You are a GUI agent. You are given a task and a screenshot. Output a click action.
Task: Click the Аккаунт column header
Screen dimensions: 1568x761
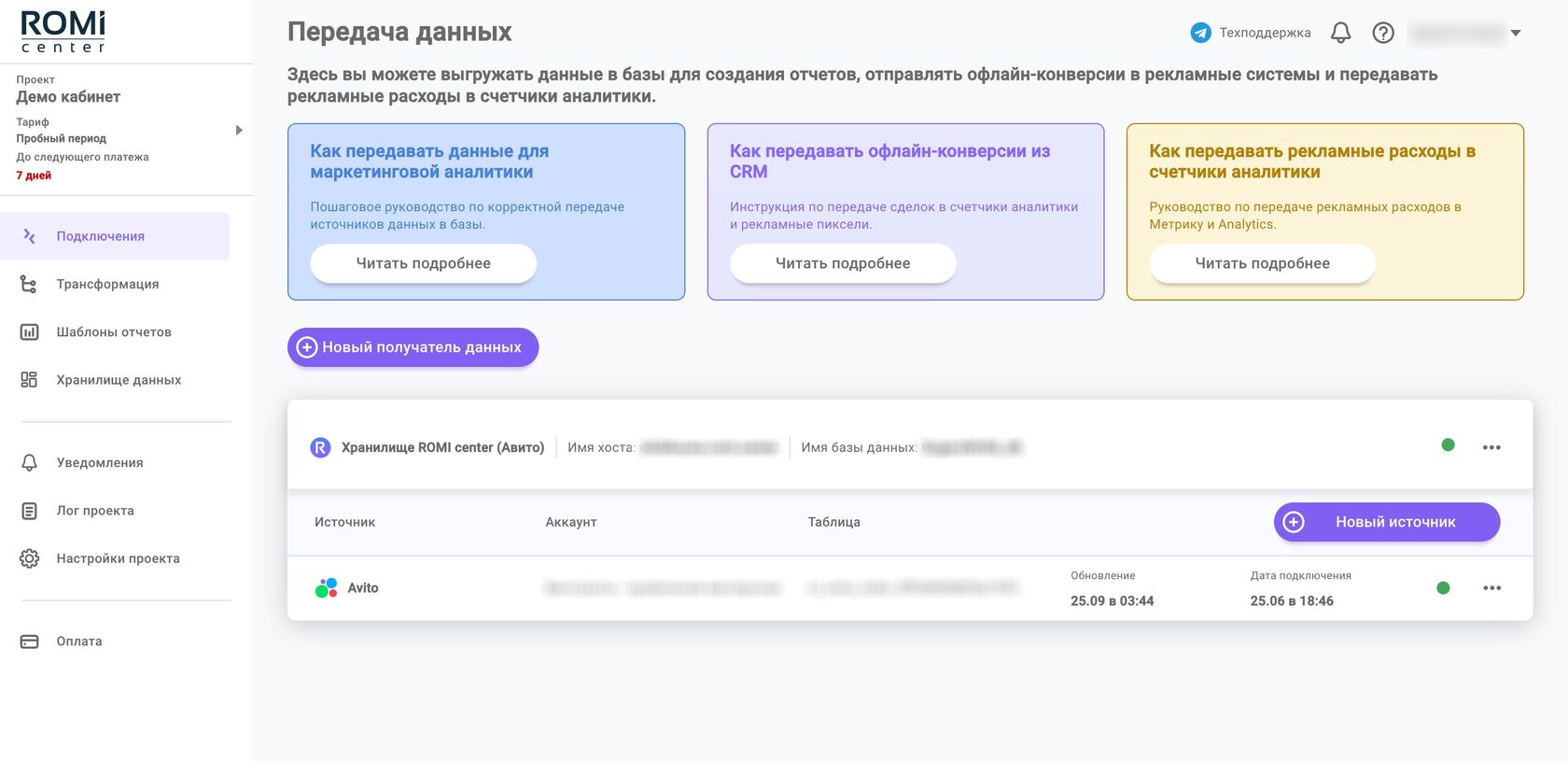tap(571, 522)
